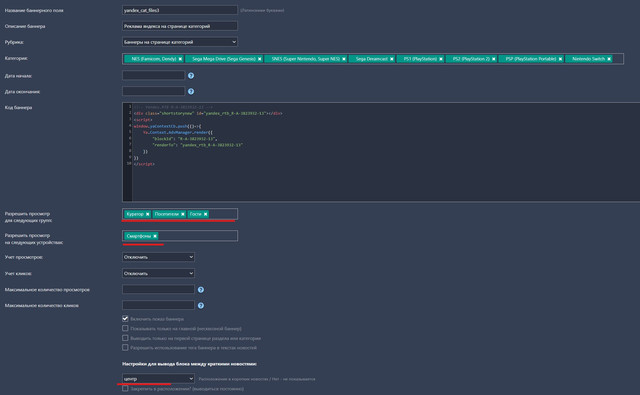
Task: Remove the Nintendo Switch category tag
Action: (x=609, y=59)
